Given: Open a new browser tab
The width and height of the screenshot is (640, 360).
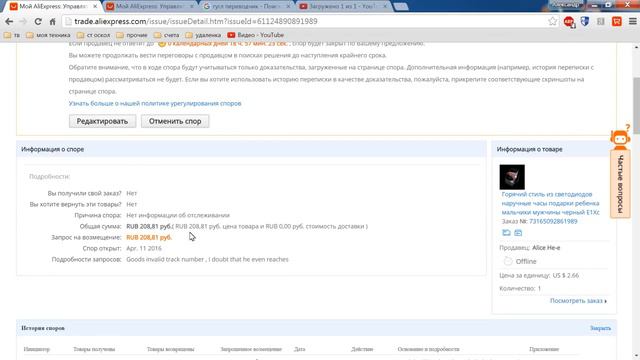Looking at the screenshot, I should coord(400,7).
